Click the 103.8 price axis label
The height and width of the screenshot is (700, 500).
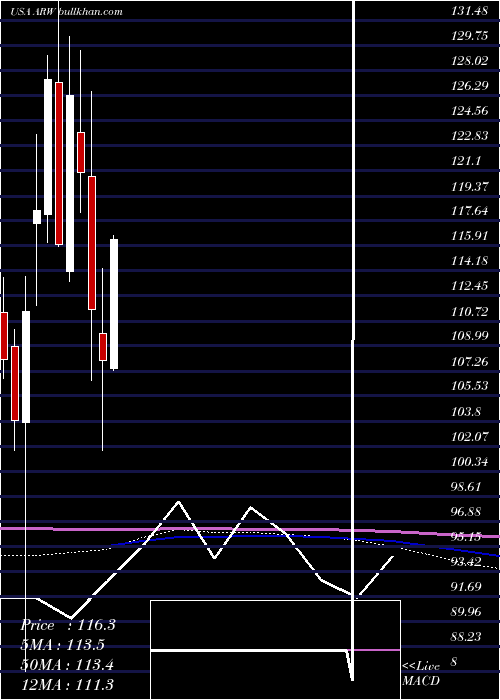point(466,412)
